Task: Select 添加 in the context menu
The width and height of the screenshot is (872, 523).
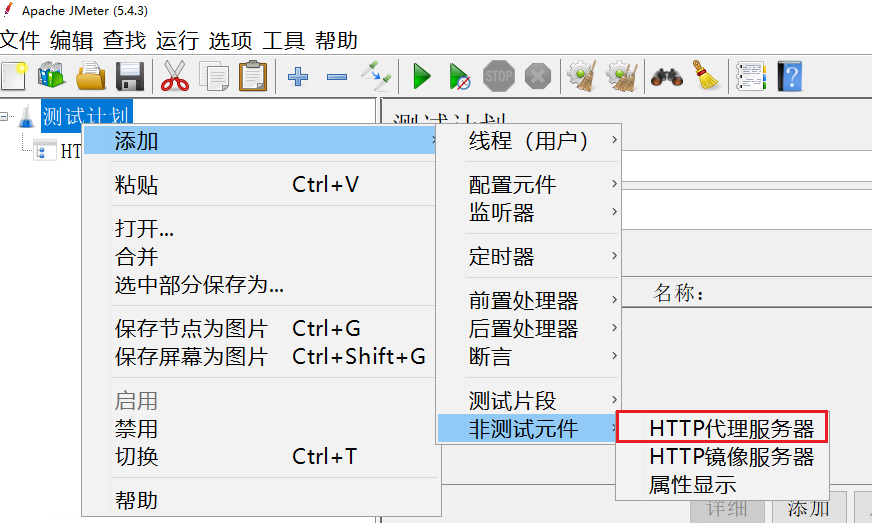Action: tap(260, 140)
